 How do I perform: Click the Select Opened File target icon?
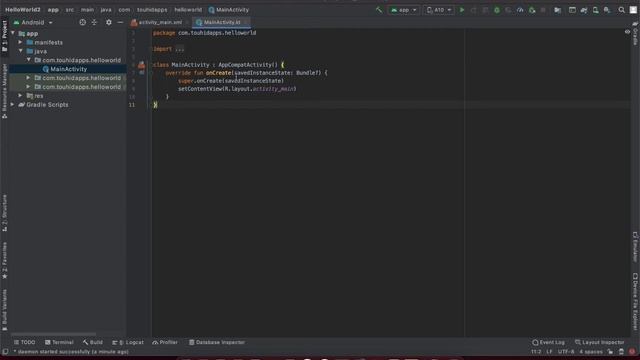[82, 22]
